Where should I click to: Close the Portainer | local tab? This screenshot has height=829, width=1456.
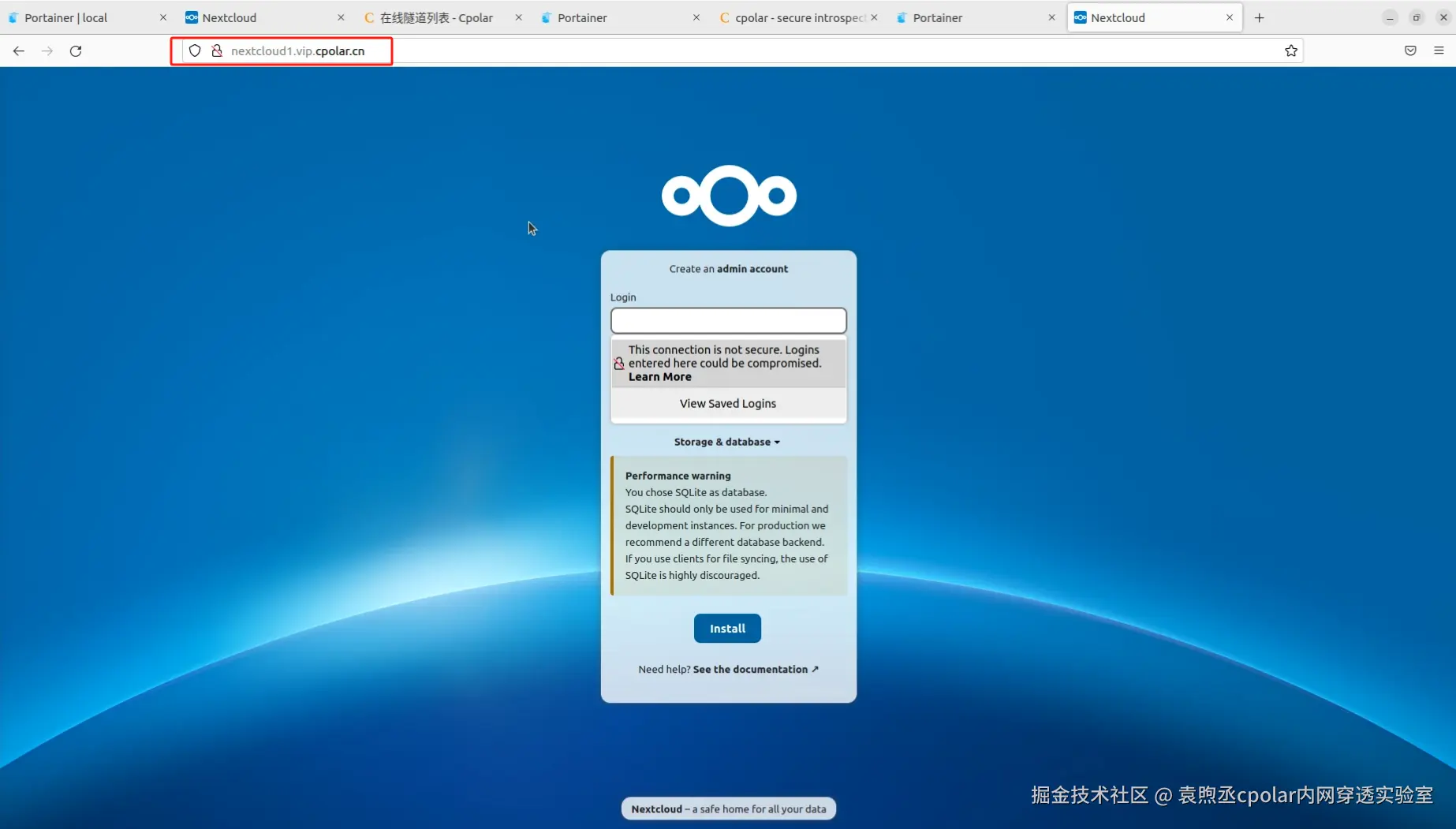[x=163, y=17]
